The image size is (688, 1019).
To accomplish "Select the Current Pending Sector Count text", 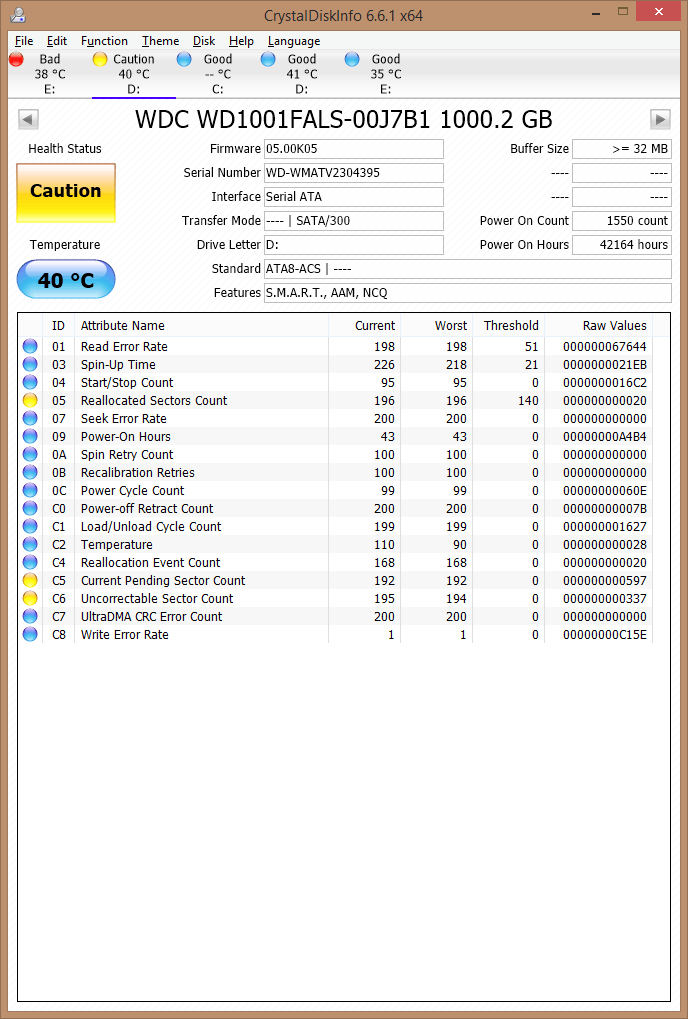I will [x=163, y=581].
